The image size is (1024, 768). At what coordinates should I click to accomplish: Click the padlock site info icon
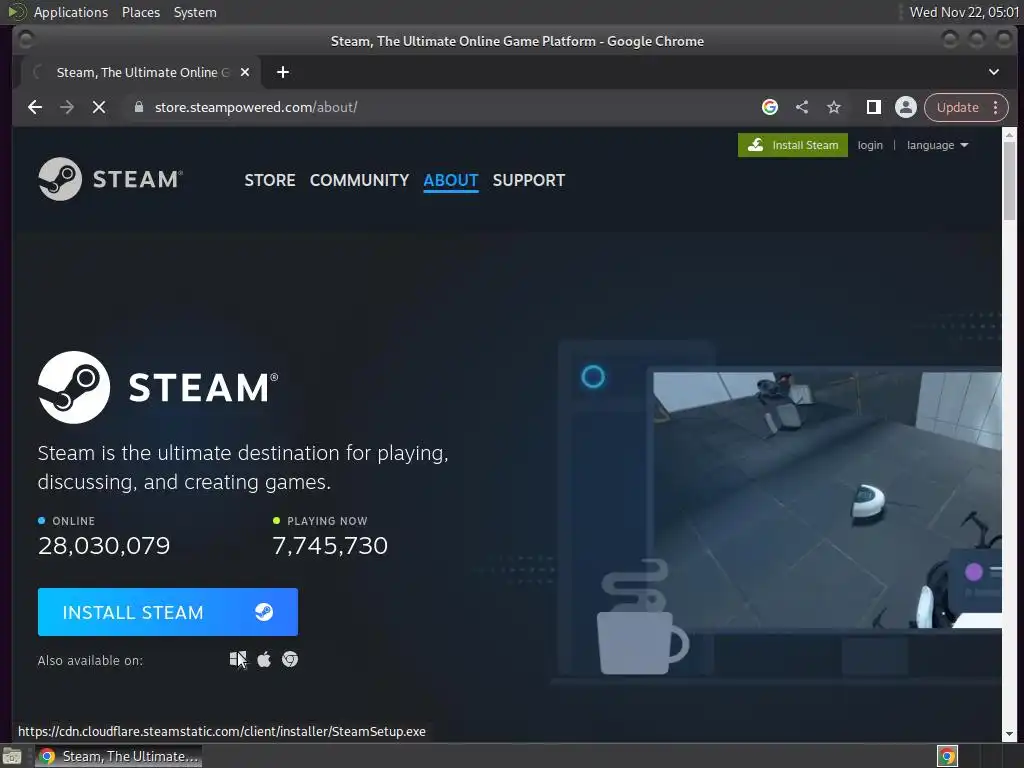click(x=138, y=107)
